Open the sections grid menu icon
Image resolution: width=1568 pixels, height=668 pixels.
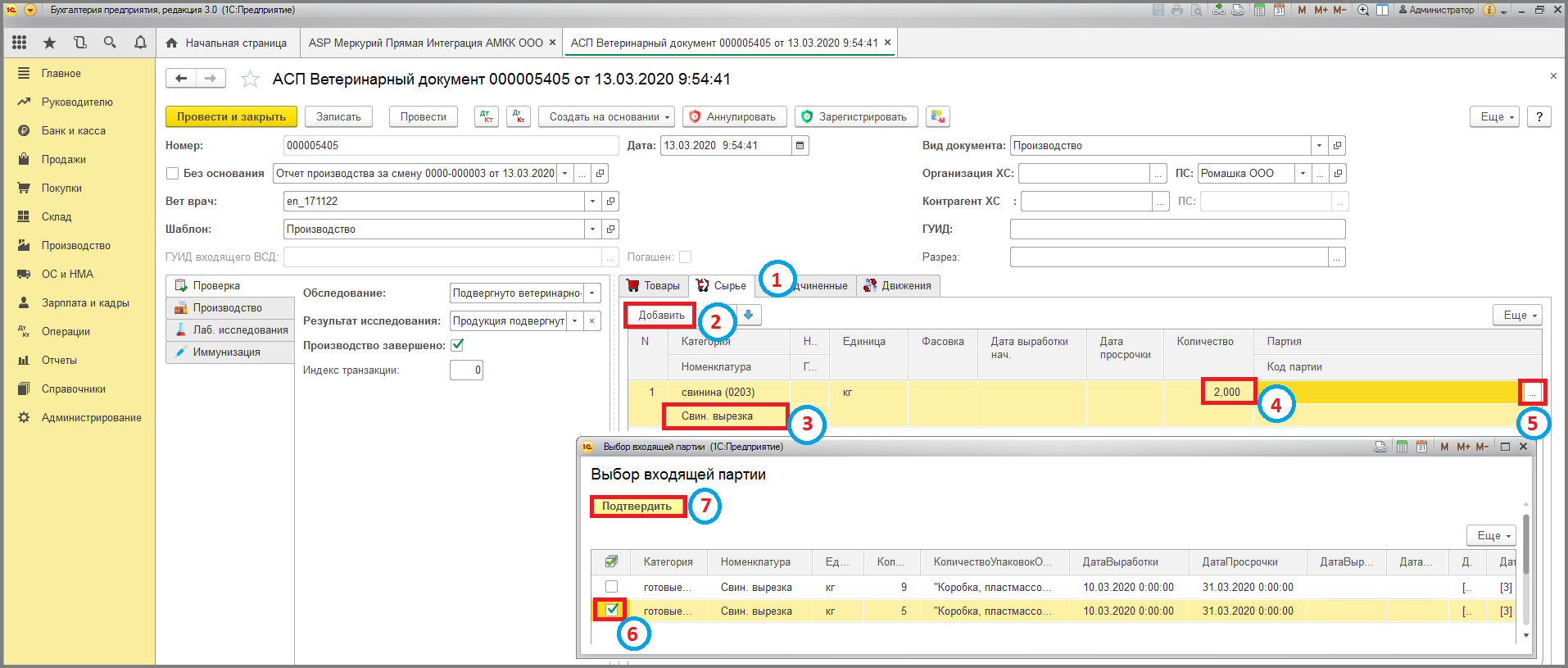click(x=19, y=43)
